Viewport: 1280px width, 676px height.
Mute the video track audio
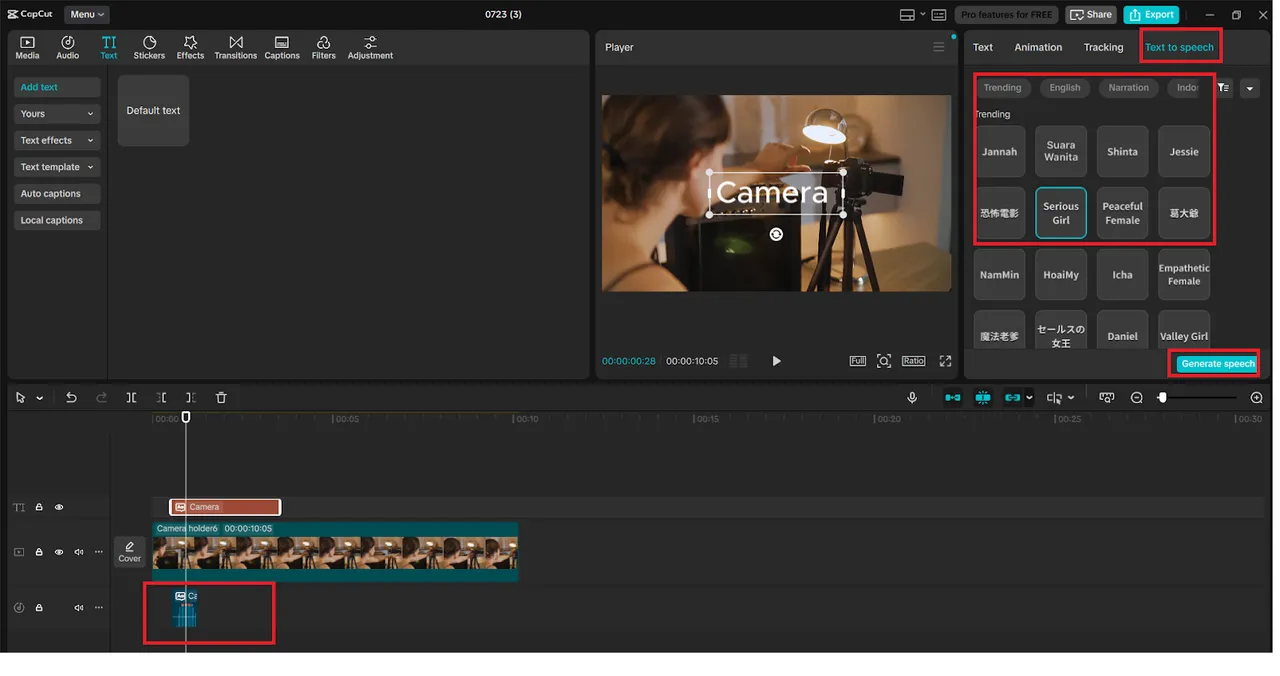click(79, 552)
